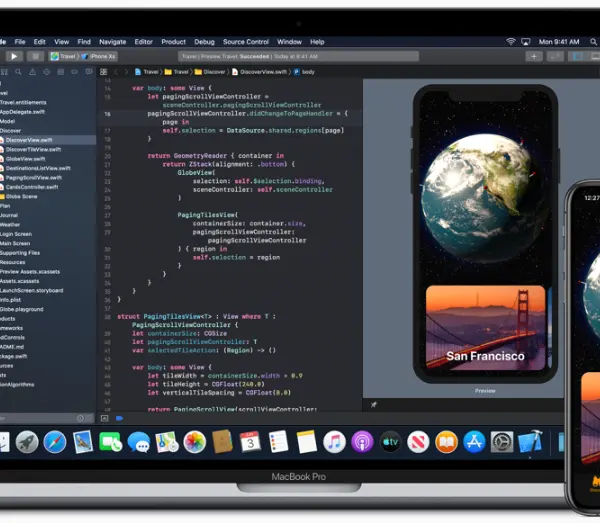
Task: Open the Debug menu
Action: click(x=204, y=42)
